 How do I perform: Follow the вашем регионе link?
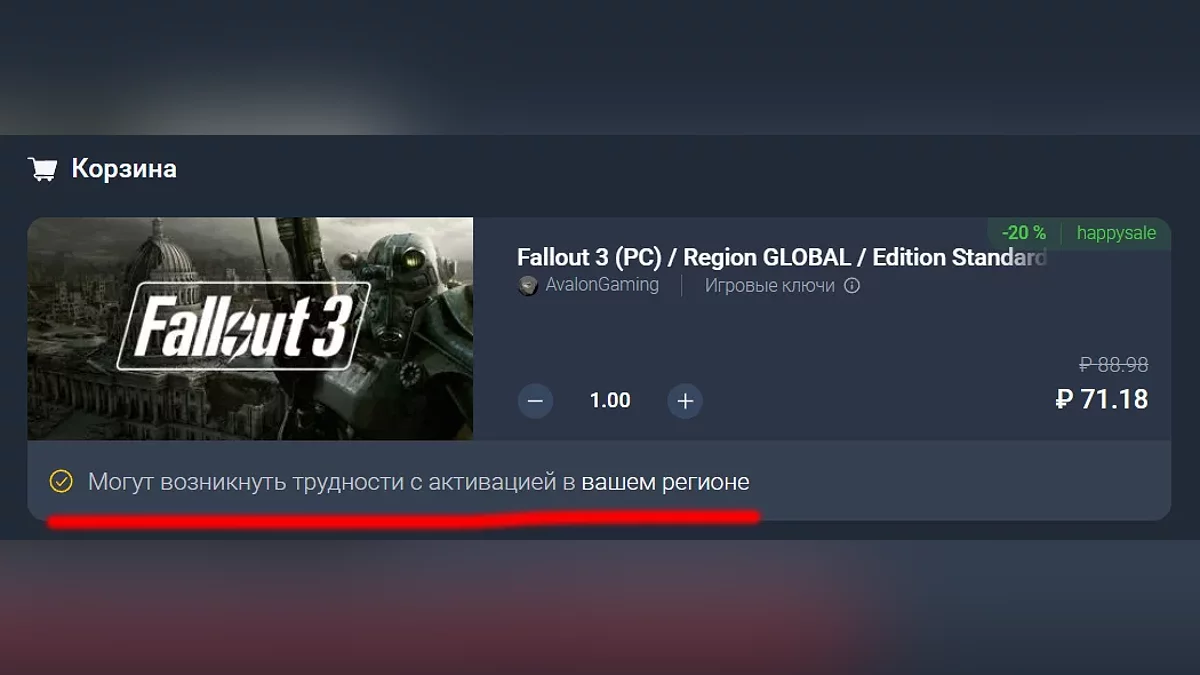pyautogui.click(x=665, y=482)
